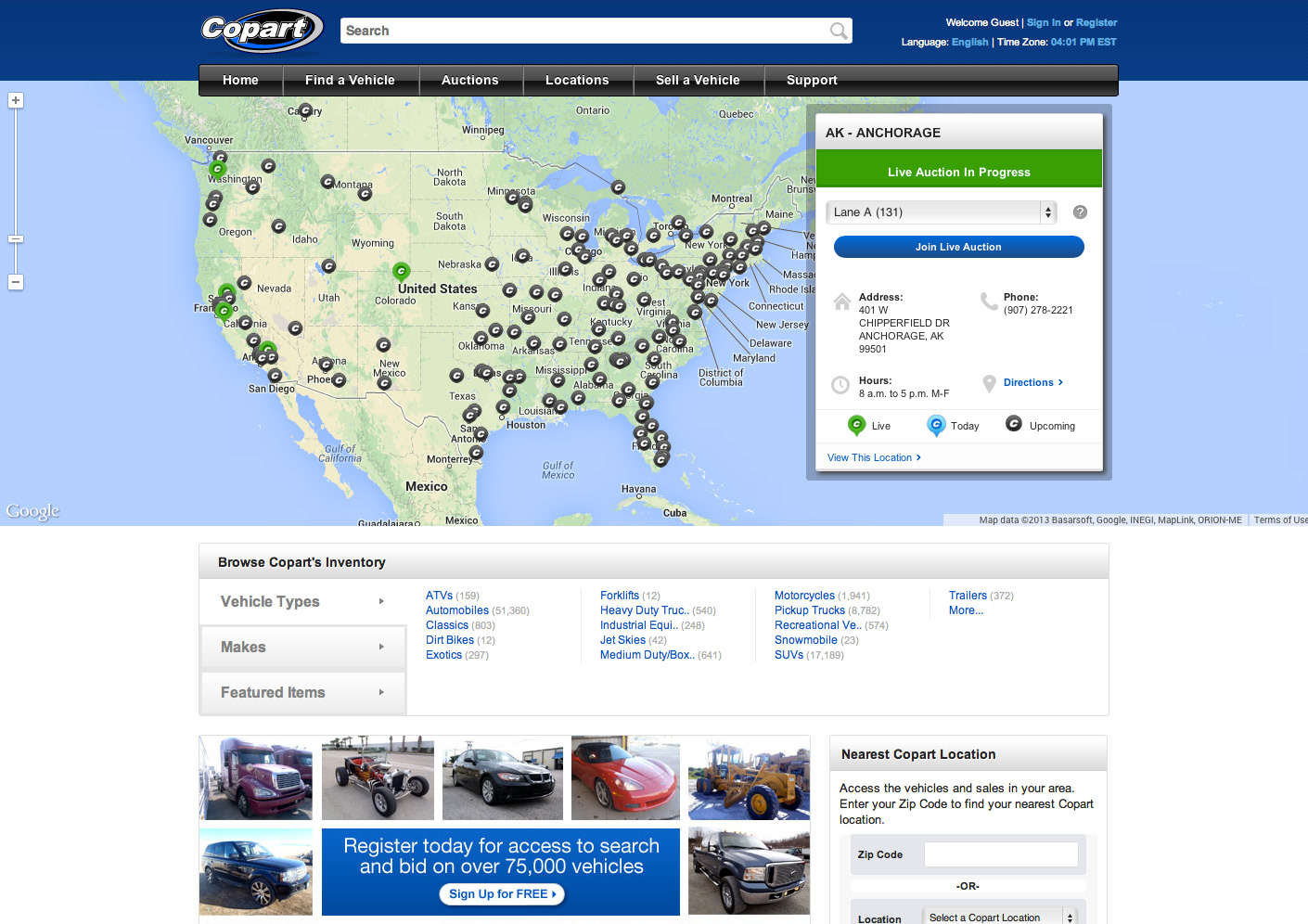This screenshot has width=1308, height=924.
Task: Click the yellow grader equipment thumbnail
Action: click(x=750, y=777)
